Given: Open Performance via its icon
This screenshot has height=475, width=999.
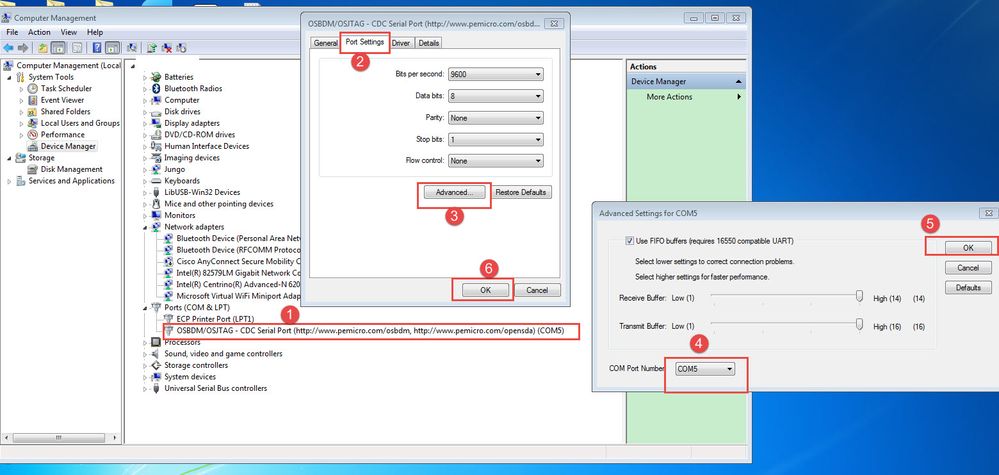Looking at the screenshot, I should pos(33,134).
